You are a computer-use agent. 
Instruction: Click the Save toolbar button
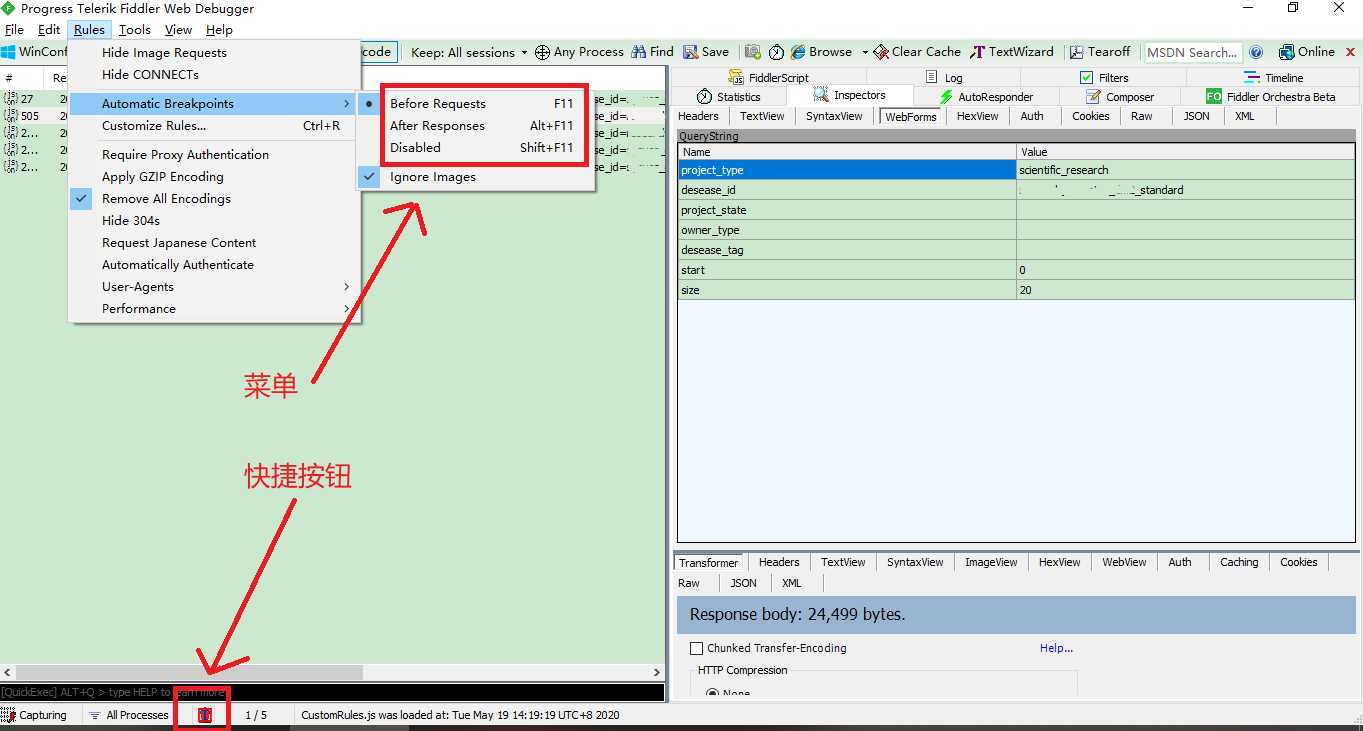click(x=706, y=52)
